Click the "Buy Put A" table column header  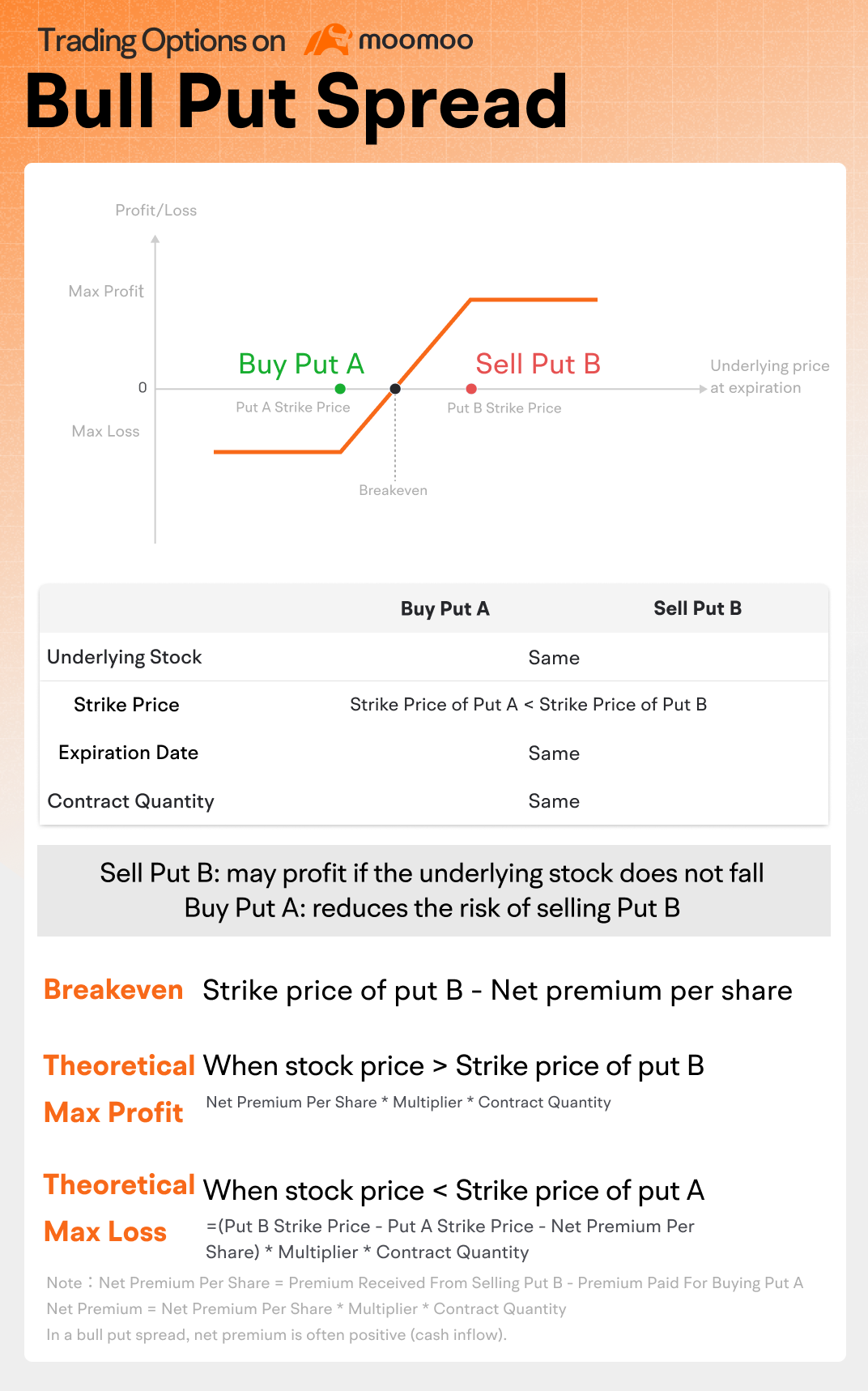(x=445, y=609)
